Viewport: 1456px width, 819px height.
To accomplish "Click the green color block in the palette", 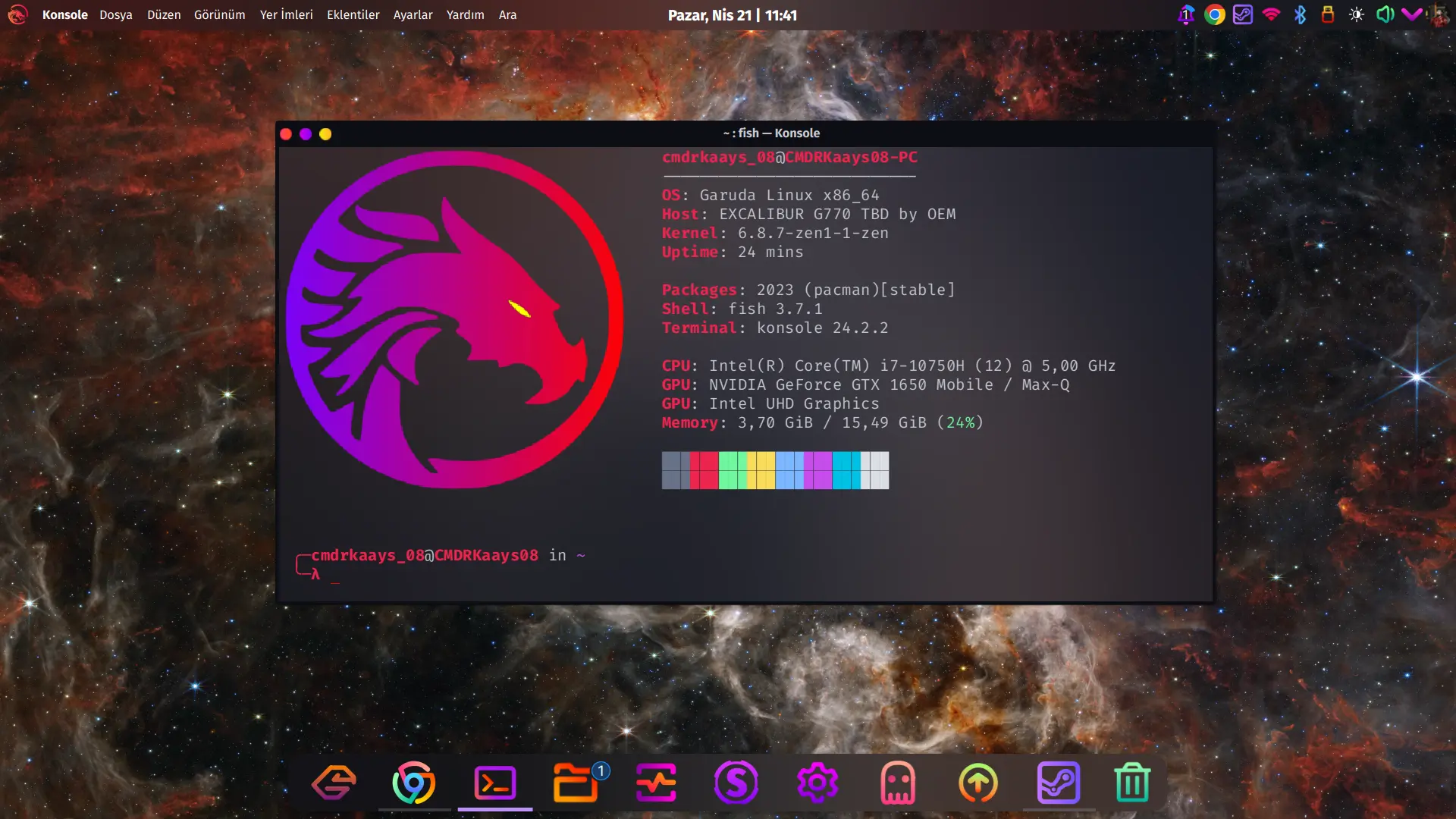I will (x=733, y=470).
